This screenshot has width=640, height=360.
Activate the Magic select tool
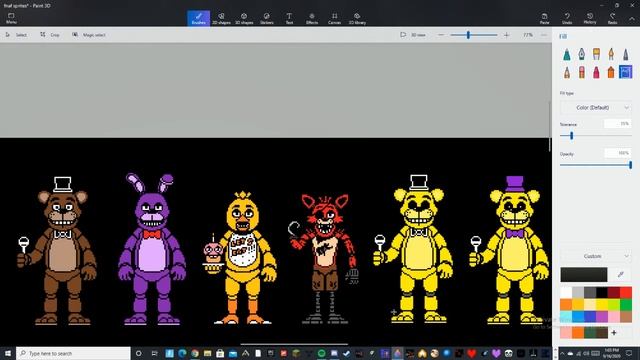pos(89,35)
